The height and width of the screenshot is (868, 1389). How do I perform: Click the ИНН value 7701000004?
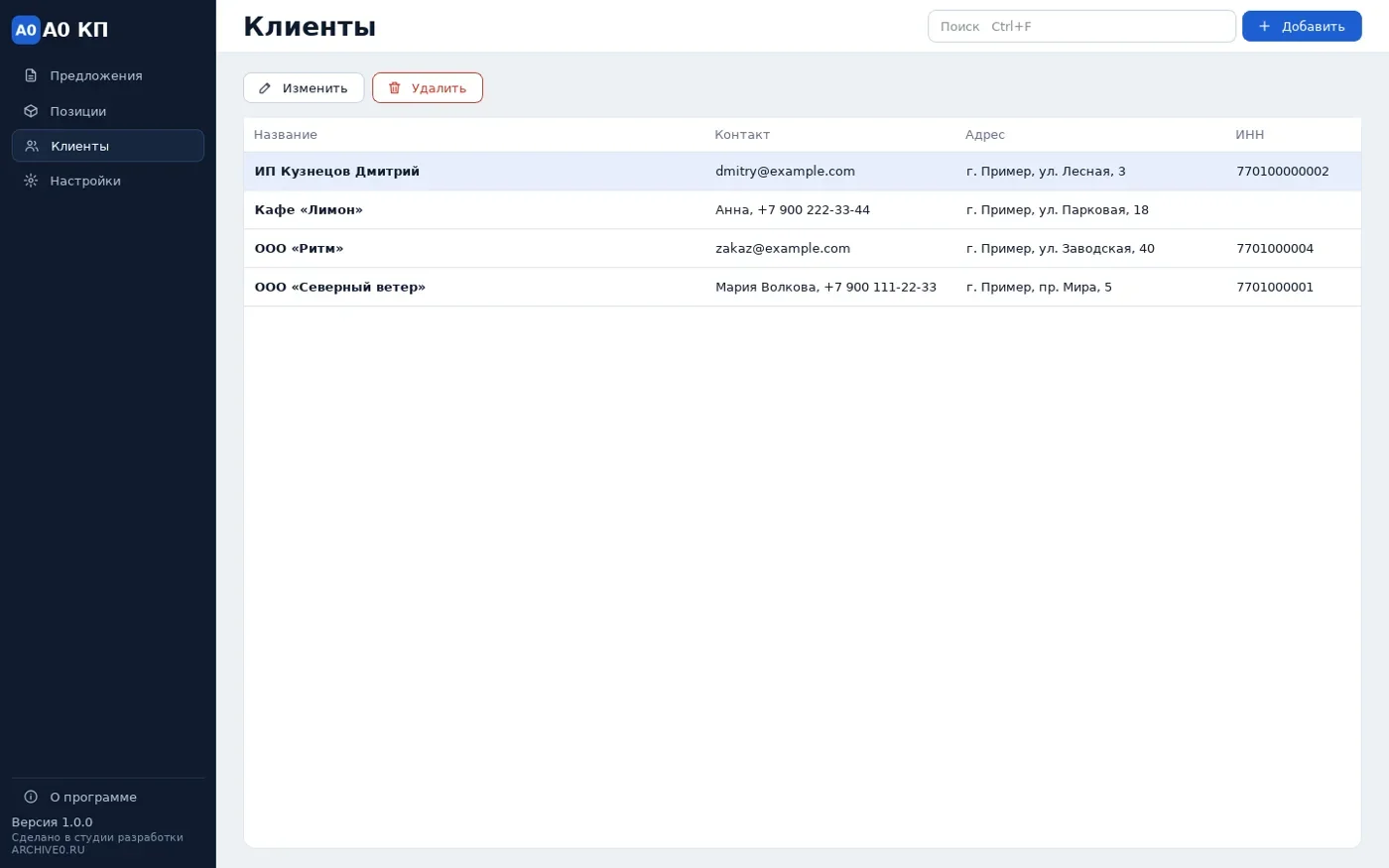point(1275,249)
